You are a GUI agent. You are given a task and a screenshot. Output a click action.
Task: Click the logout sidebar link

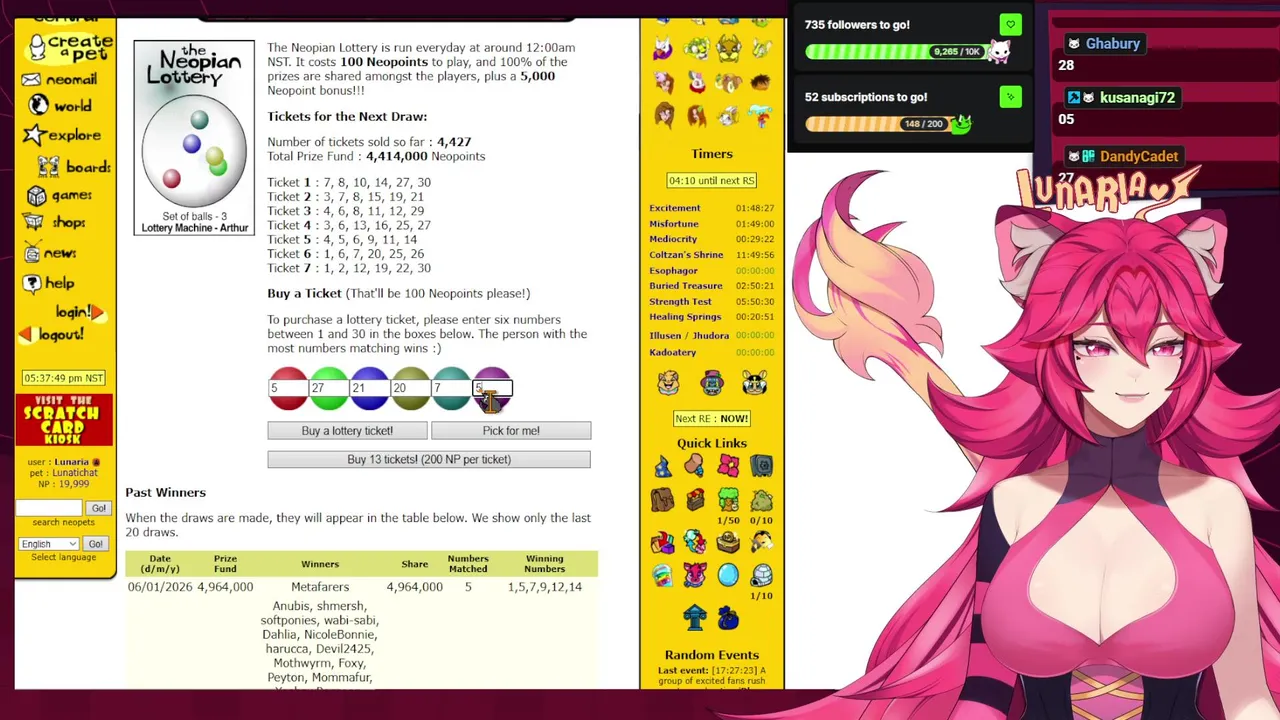click(52, 335)
